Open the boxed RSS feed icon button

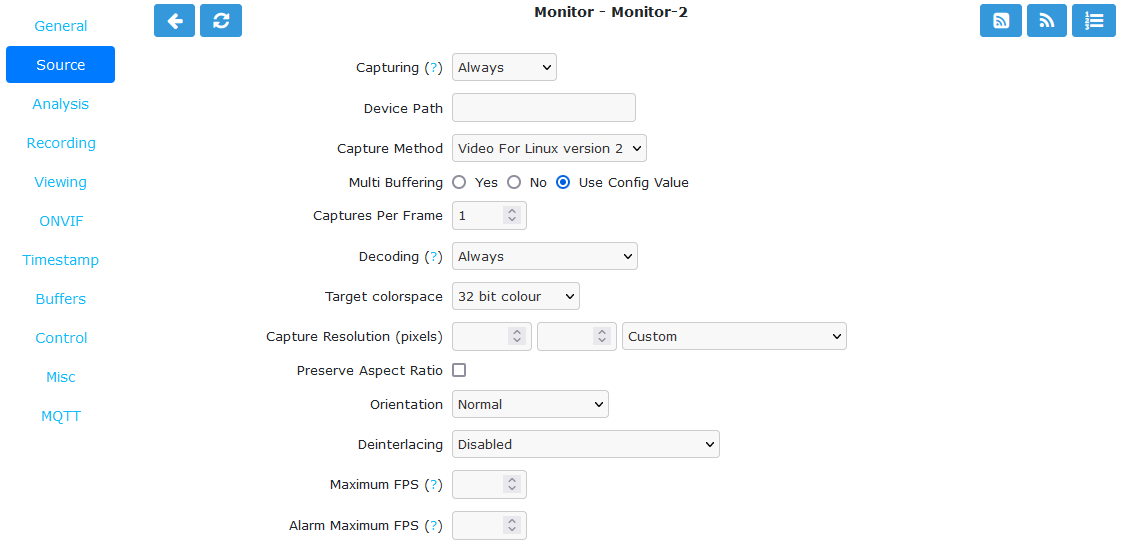coord(1000,20)
